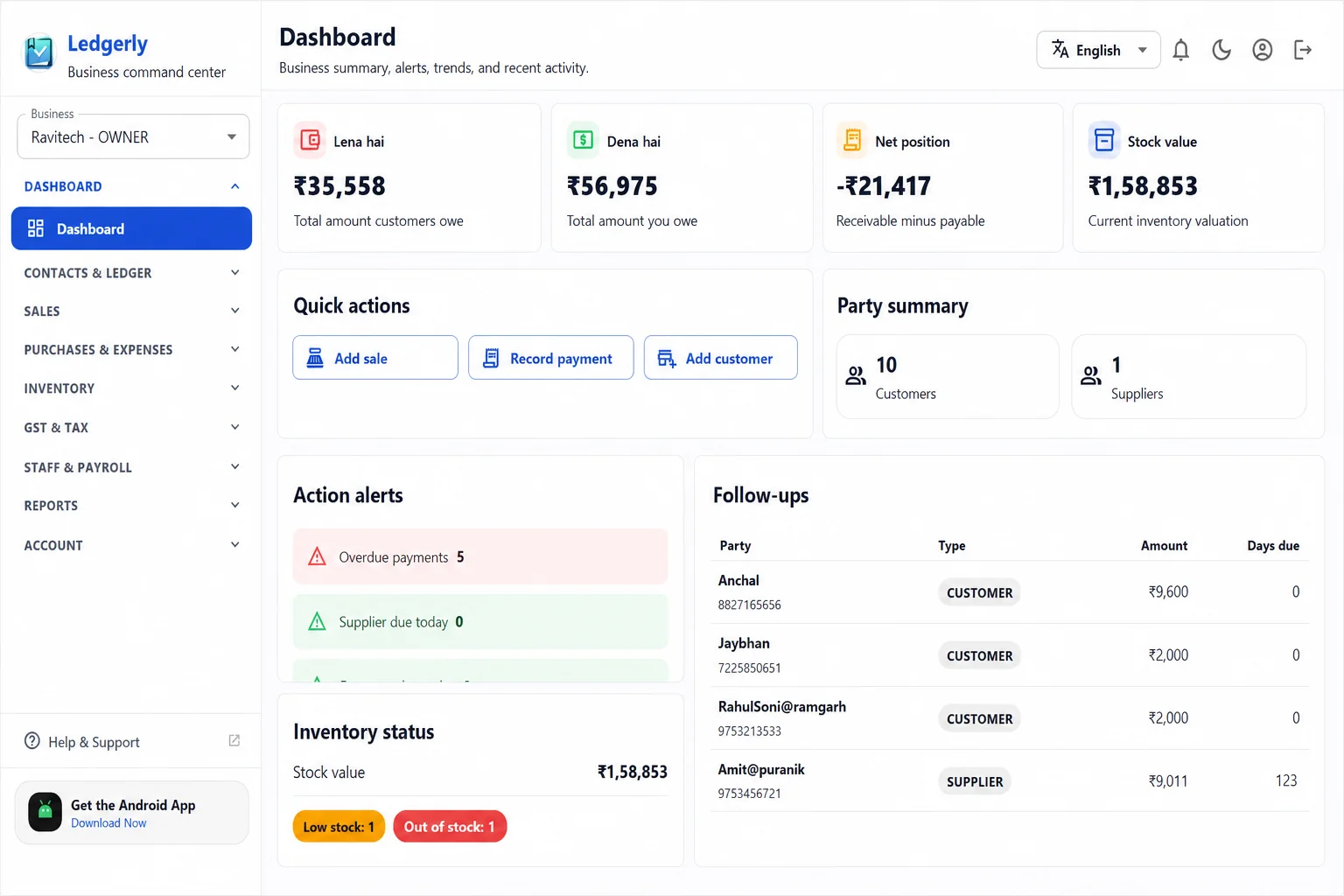Select the Dashboard menu item
This screenshot has height=896, width=1344.
pyautogui.click(x=131, y=228)
